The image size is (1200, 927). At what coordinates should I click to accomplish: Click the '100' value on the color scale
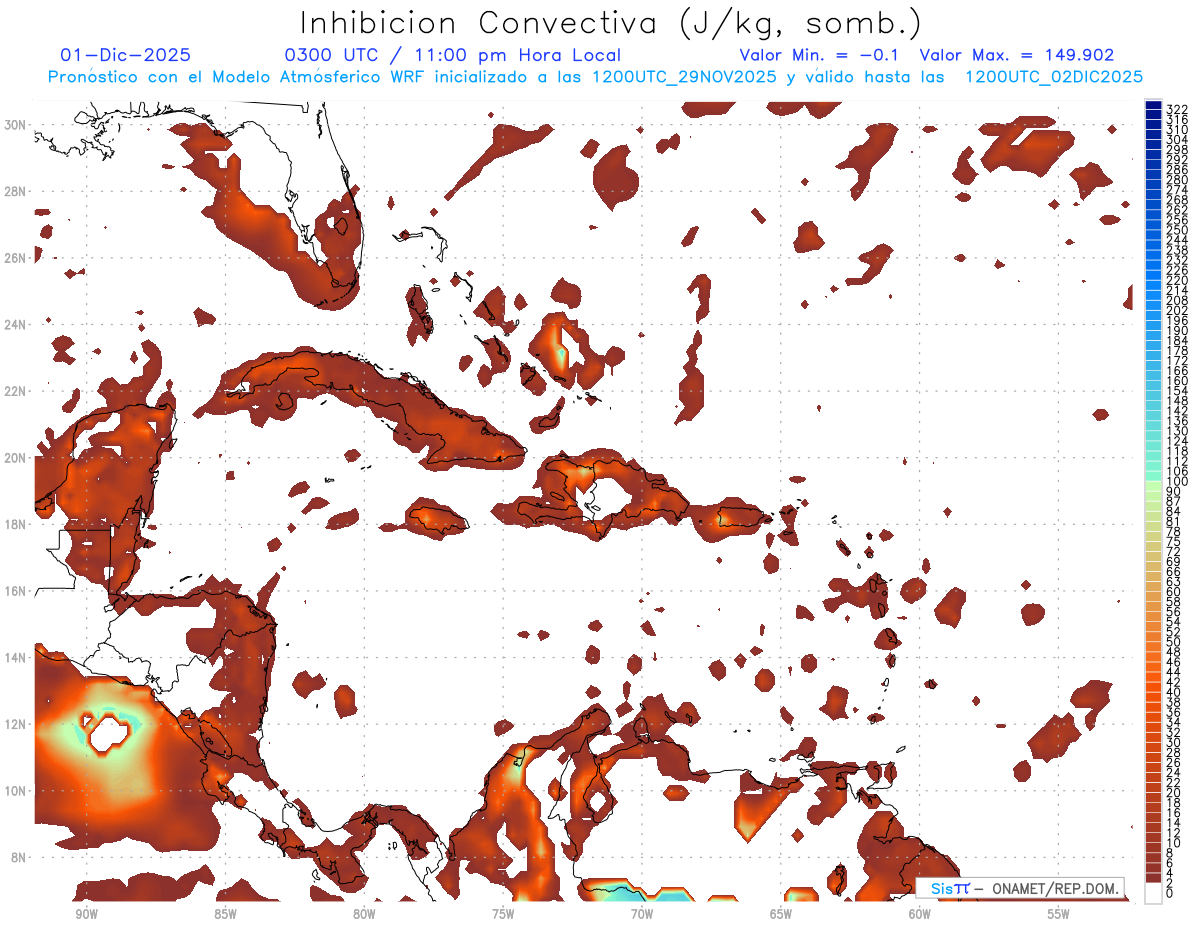click(1176, 481)
